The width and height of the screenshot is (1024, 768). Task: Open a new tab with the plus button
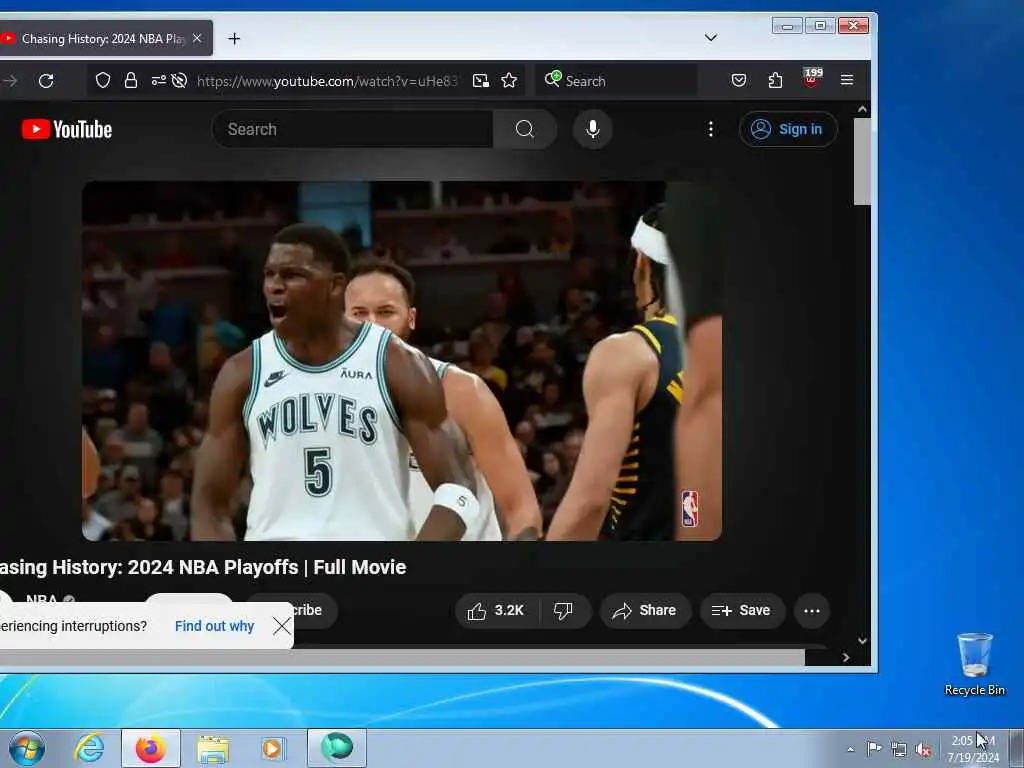(x=234, y=39)
